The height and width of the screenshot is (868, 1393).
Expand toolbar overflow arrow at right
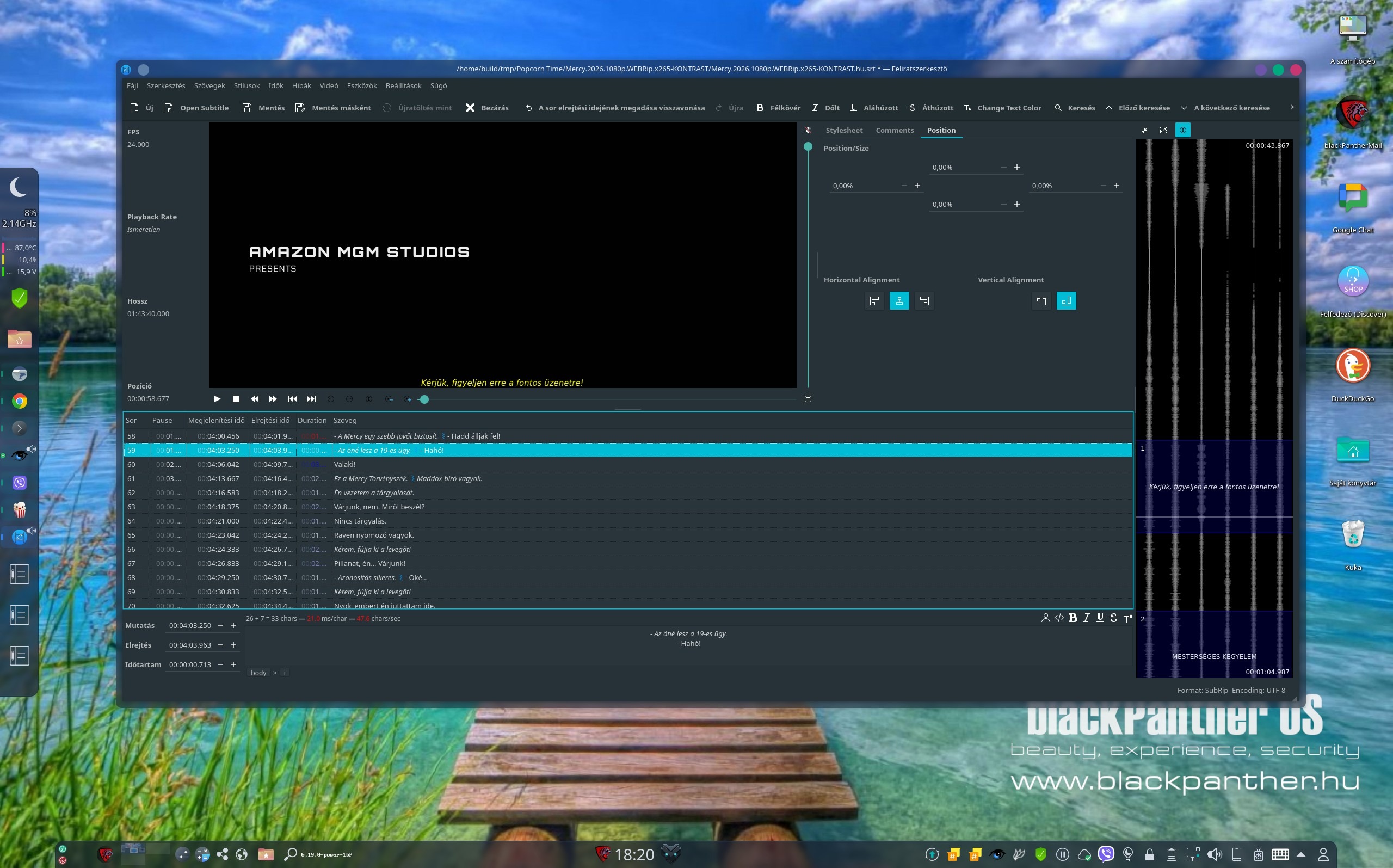pyautogui.click(x=1292, y=107)
